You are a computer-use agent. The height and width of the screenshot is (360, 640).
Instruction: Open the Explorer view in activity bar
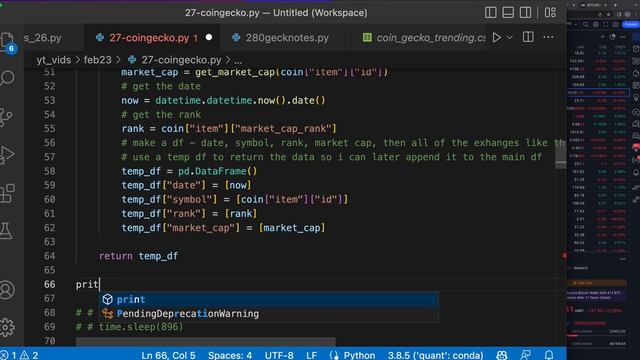[x=7, y=42]
